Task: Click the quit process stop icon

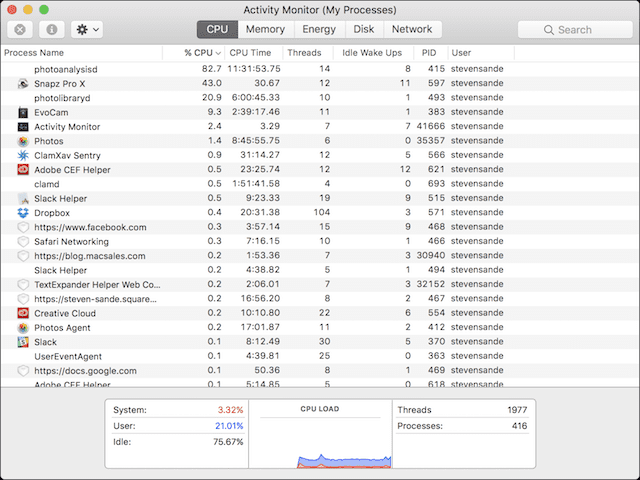Action: pyautogui.click(x=21, y=30)
